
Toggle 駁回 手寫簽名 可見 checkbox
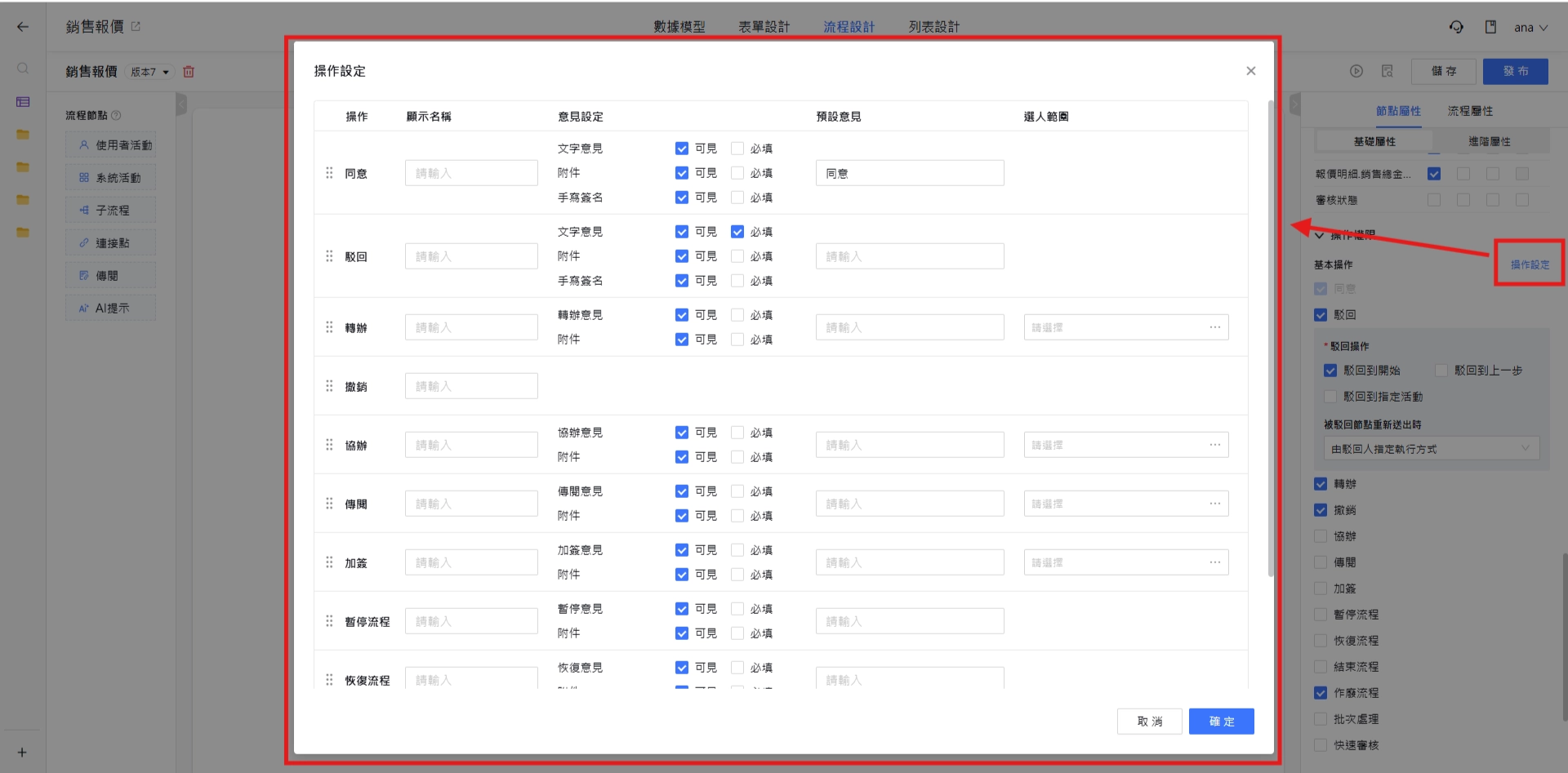[682, 281]
